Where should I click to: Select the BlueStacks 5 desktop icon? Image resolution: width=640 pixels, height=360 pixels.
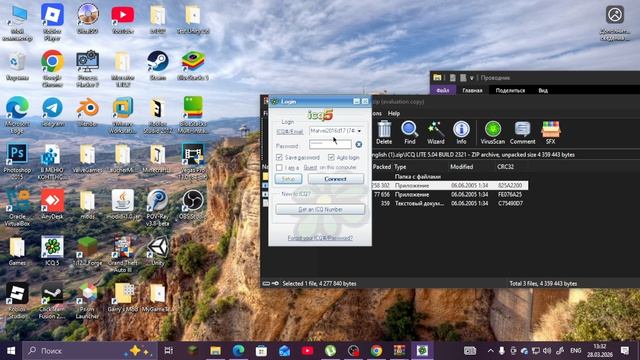click(193, 66)
